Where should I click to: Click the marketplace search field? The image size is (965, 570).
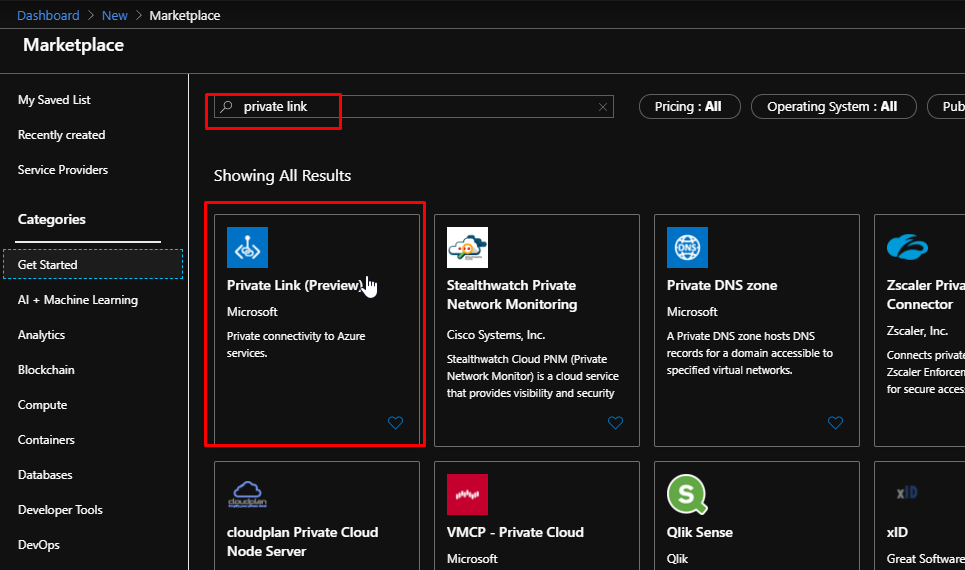(x=414, y=106)
